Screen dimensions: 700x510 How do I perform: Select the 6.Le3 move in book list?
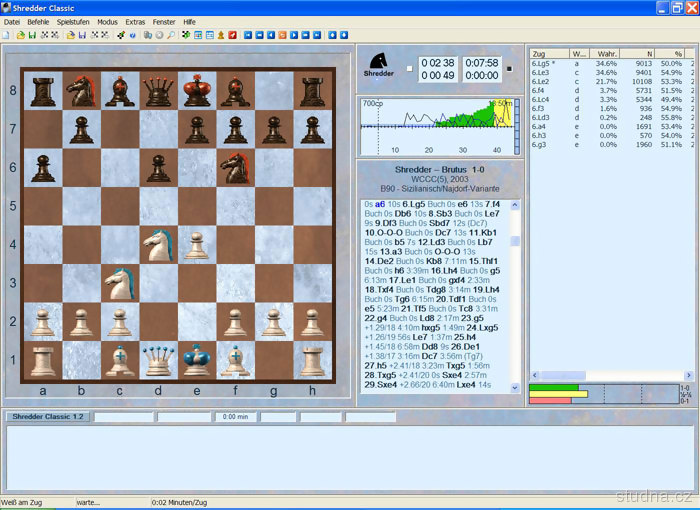[541, 72]
